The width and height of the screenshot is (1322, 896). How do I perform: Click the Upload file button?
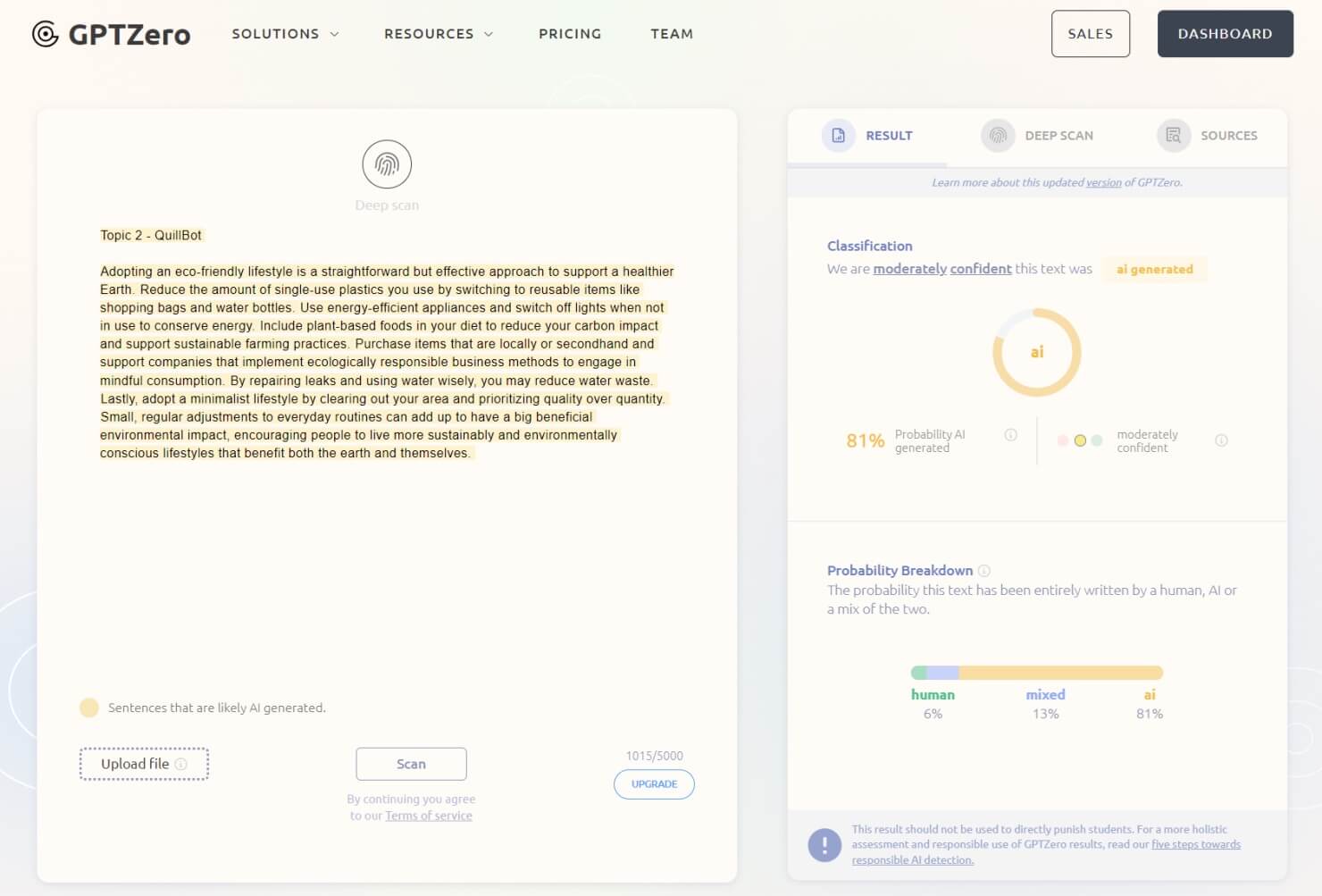click(x=144, y=765)
